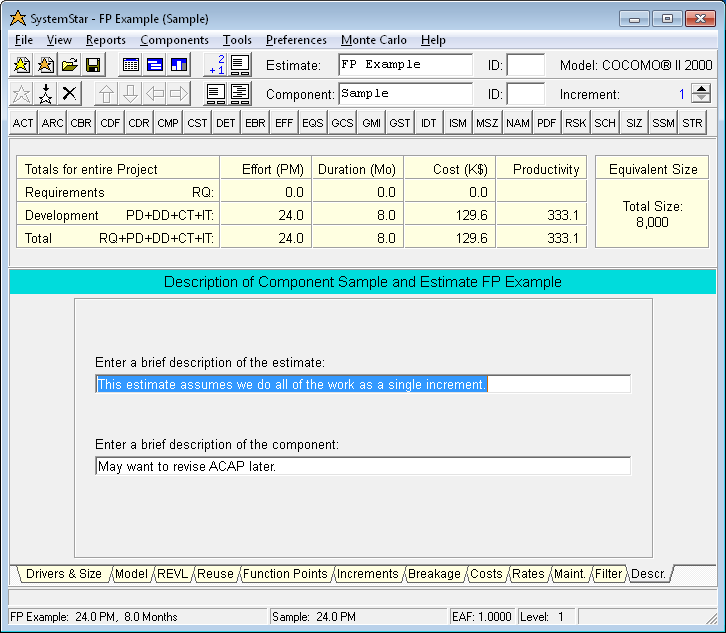Click the CBR report button
This screenshot has width=726, height=633.
[81, 123]
